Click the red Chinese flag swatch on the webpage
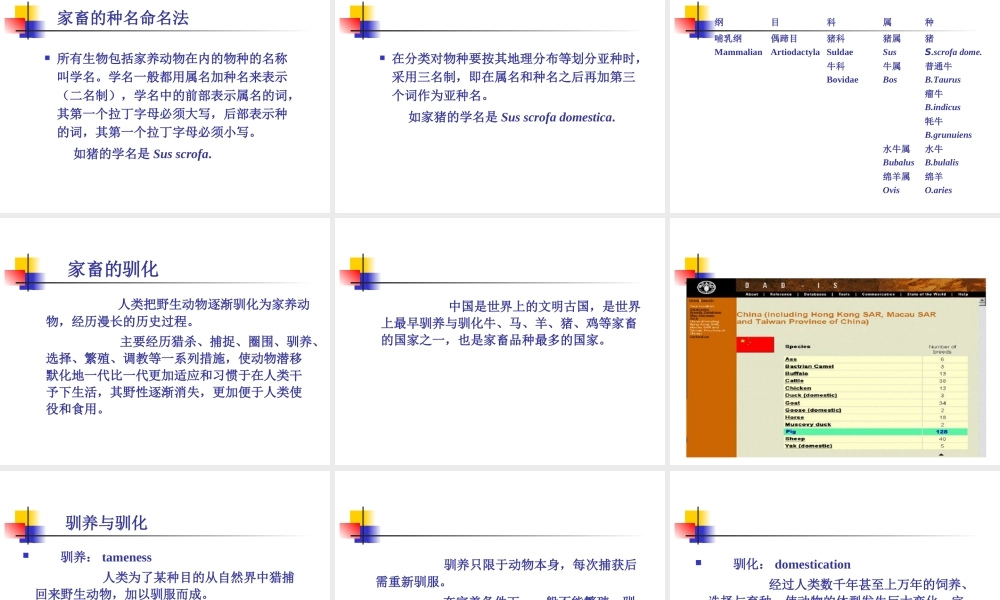1000x600 pixels. tap(756, 344)
